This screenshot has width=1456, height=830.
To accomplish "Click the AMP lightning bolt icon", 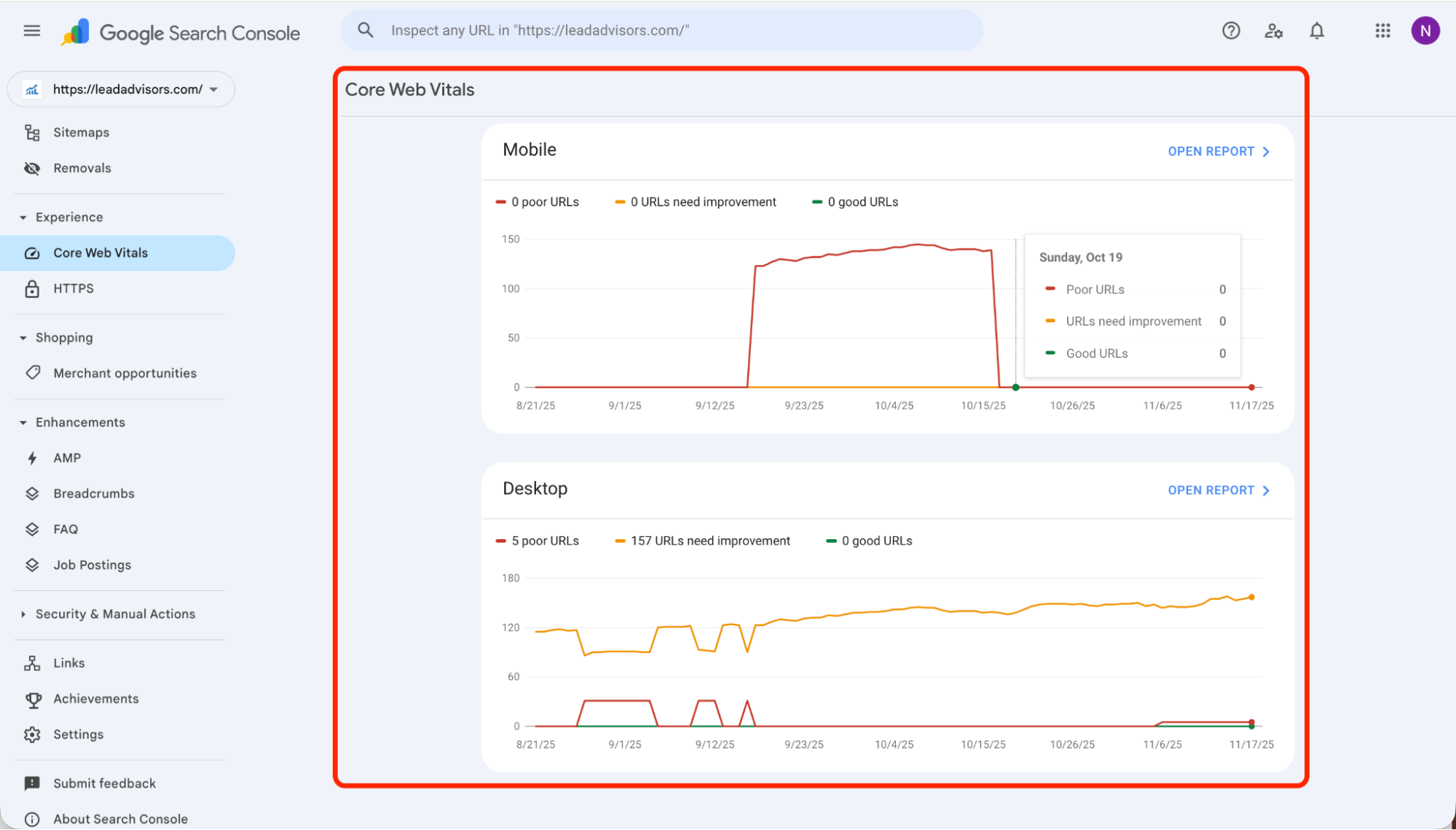I will [x=32, y=457].
